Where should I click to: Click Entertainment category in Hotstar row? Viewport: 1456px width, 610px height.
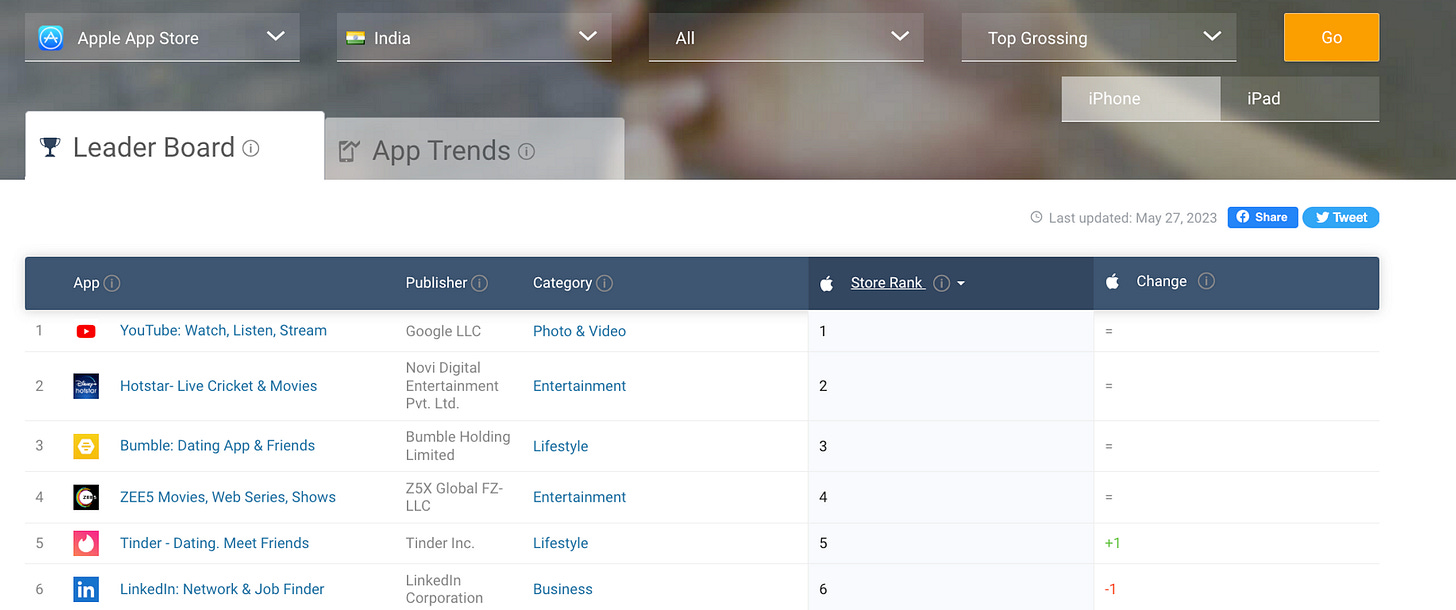click(x=579, y=386)
